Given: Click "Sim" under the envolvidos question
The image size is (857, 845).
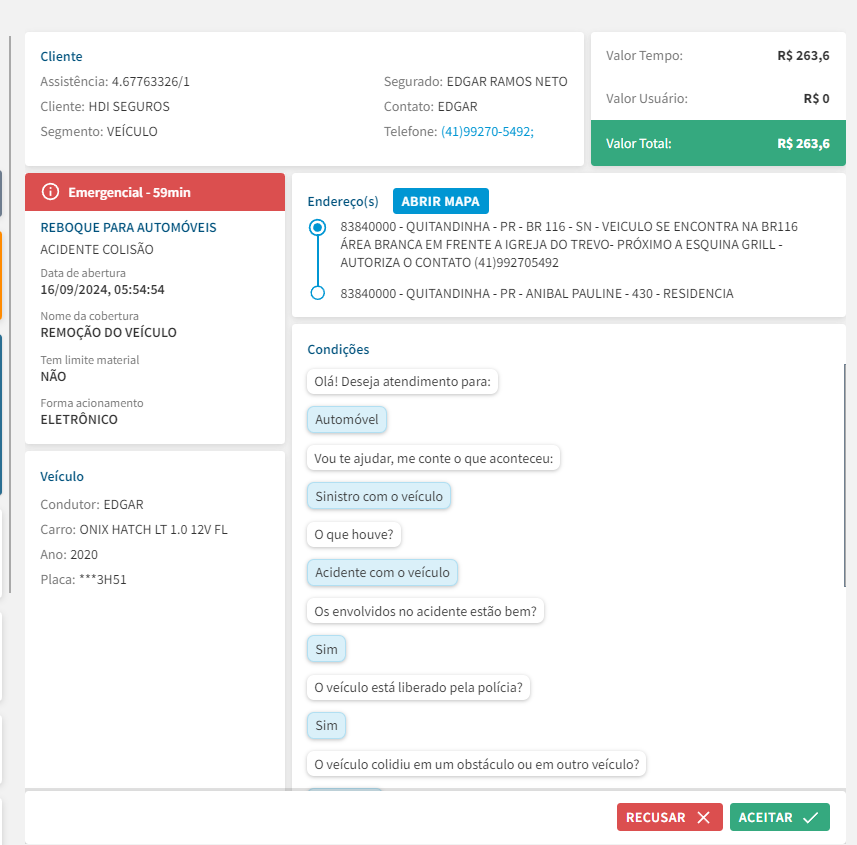Looking at the screenshot, I should [x=326, y=649].
